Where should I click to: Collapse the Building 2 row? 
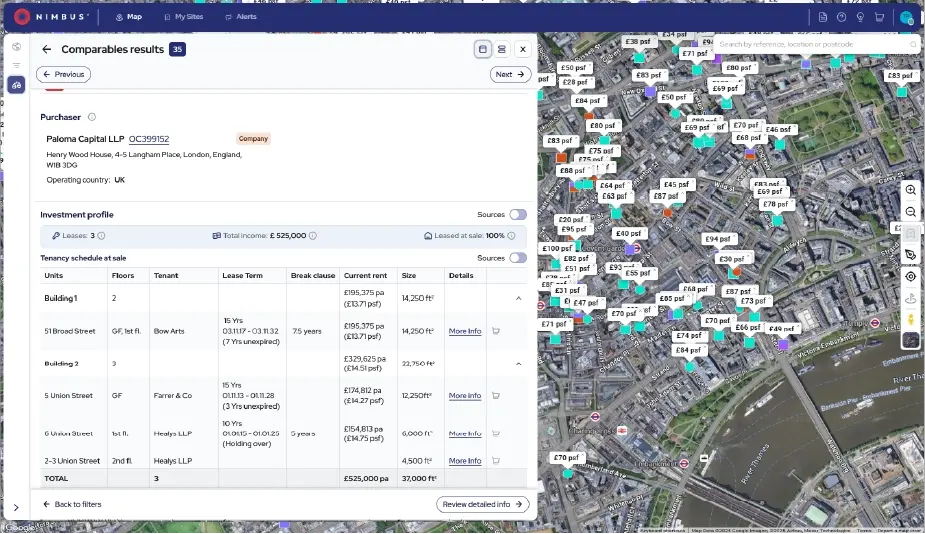519,363
